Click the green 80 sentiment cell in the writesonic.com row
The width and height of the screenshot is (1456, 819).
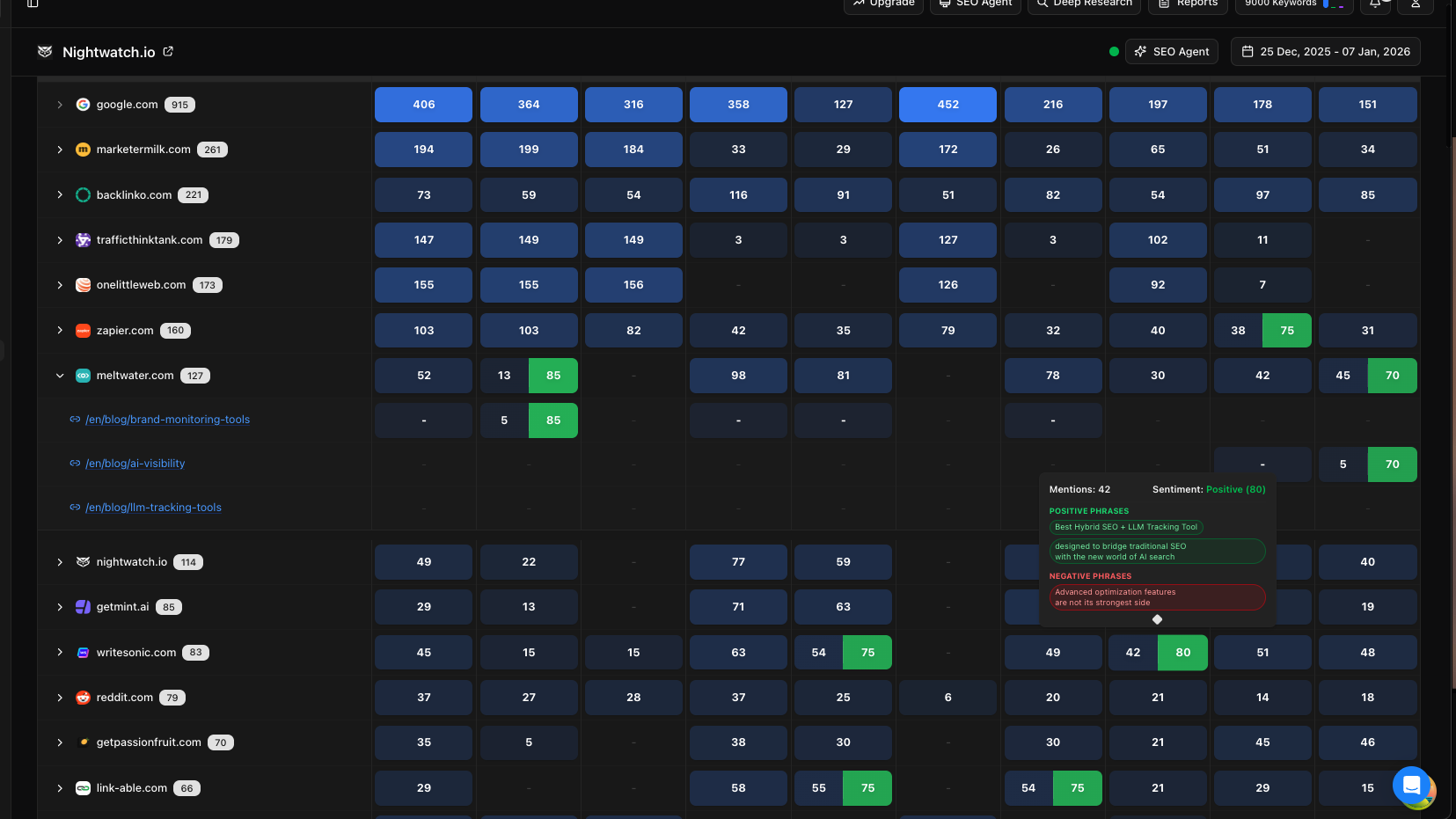(1182, 653)
